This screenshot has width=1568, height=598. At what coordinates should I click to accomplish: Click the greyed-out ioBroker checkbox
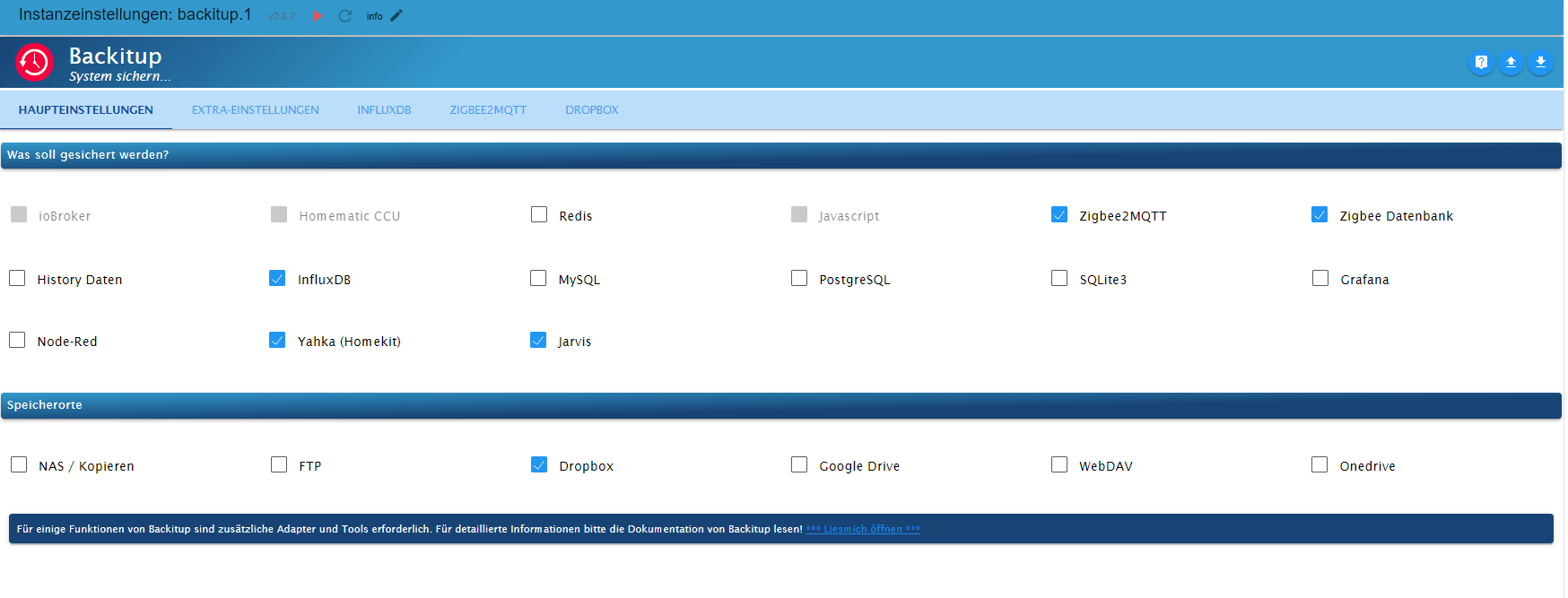pyautogui.click(x=19, y=214)
